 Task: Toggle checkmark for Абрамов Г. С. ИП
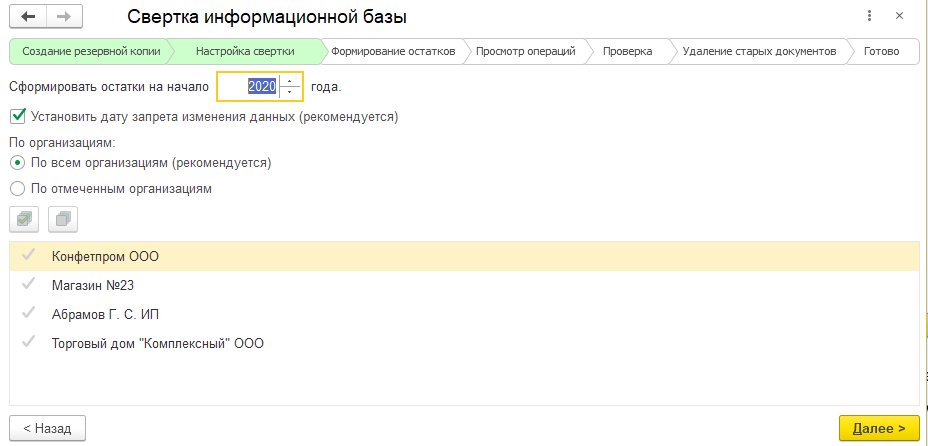[x=27, y=314]
